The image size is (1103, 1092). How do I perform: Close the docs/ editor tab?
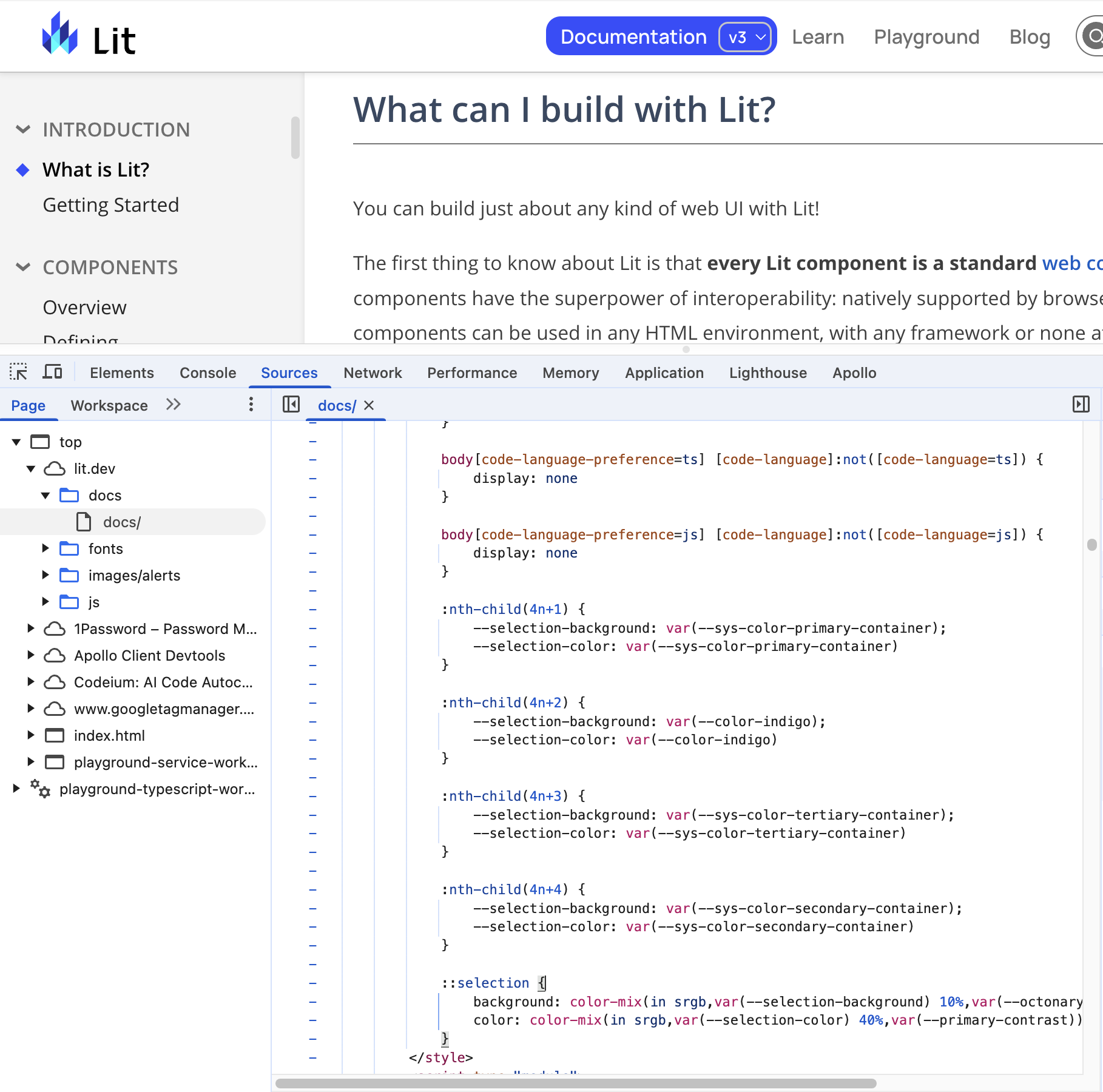[369, 405]
